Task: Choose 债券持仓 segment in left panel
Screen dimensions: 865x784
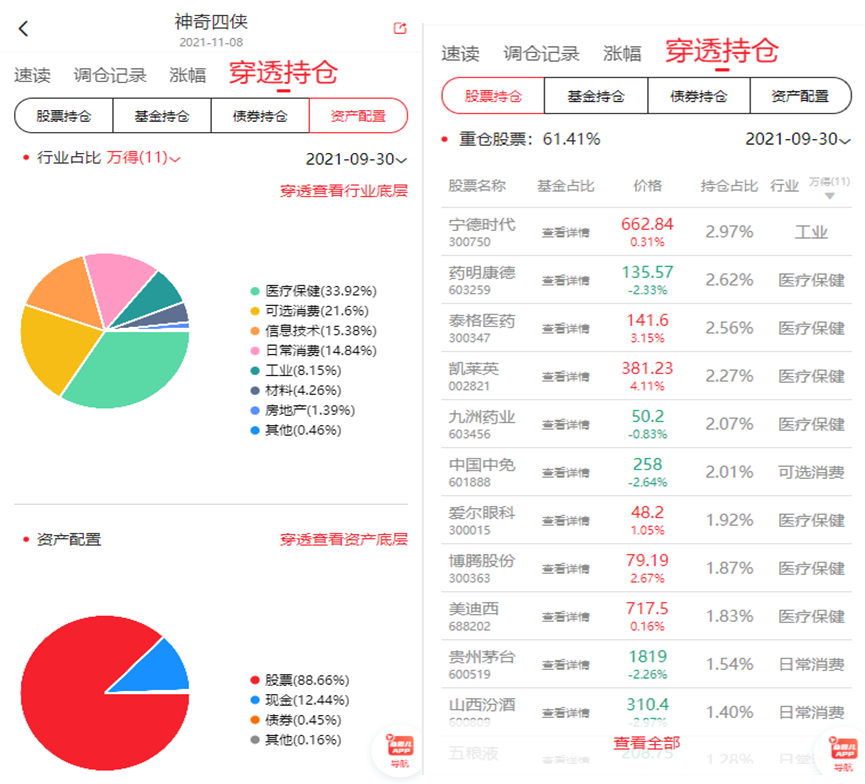Action: tap(260, 116)
